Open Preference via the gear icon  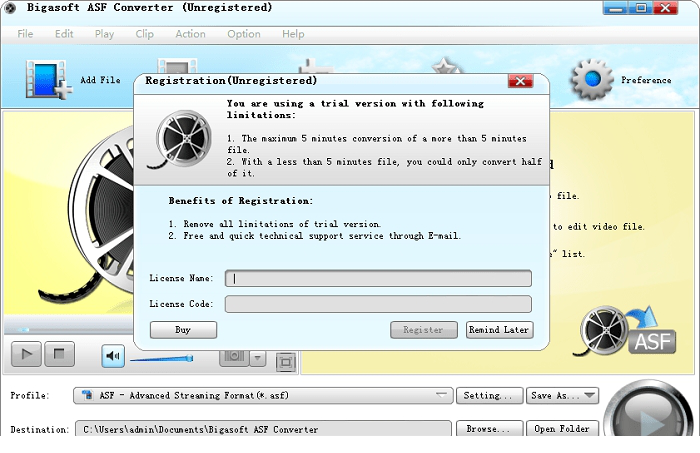590,79
